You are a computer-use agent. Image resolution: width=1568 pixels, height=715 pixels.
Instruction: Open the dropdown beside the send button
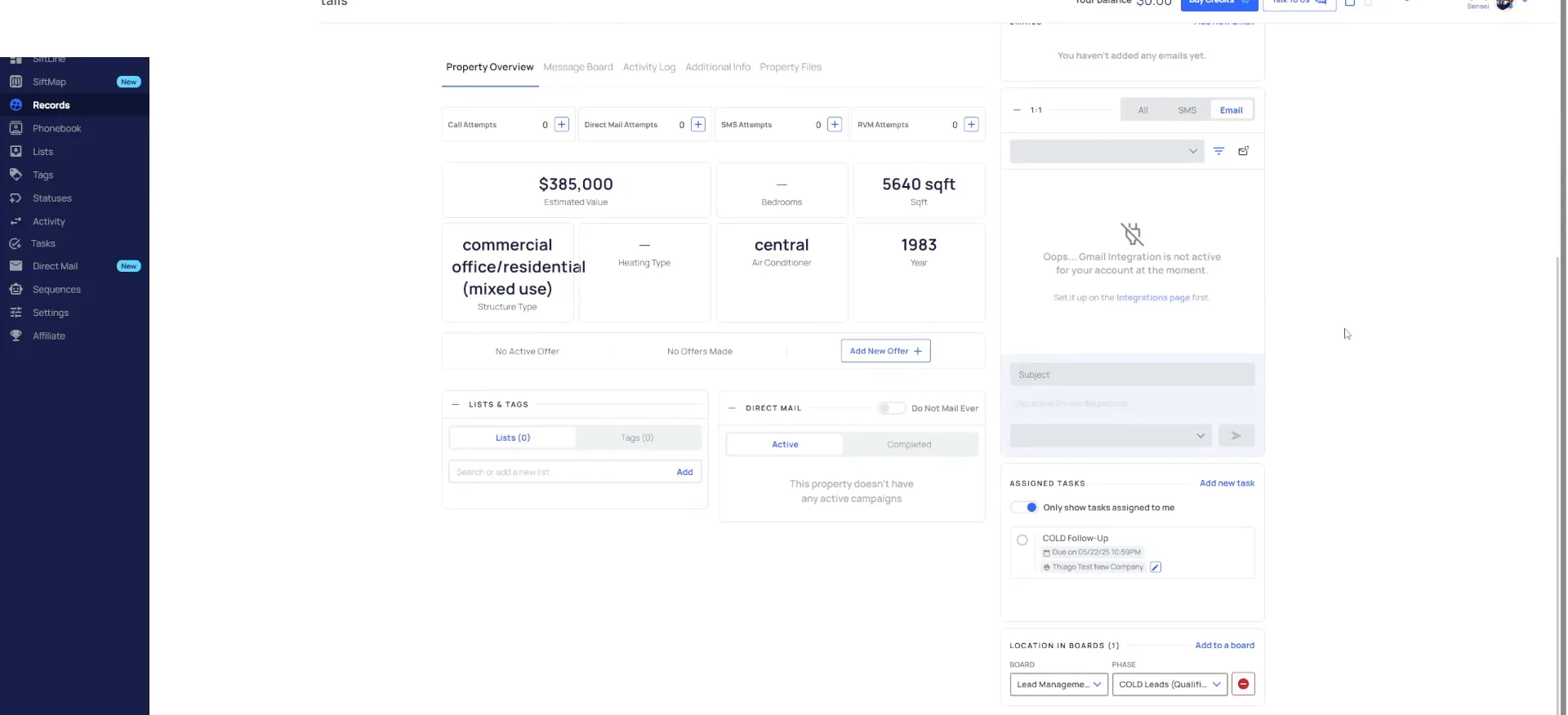1111,436
